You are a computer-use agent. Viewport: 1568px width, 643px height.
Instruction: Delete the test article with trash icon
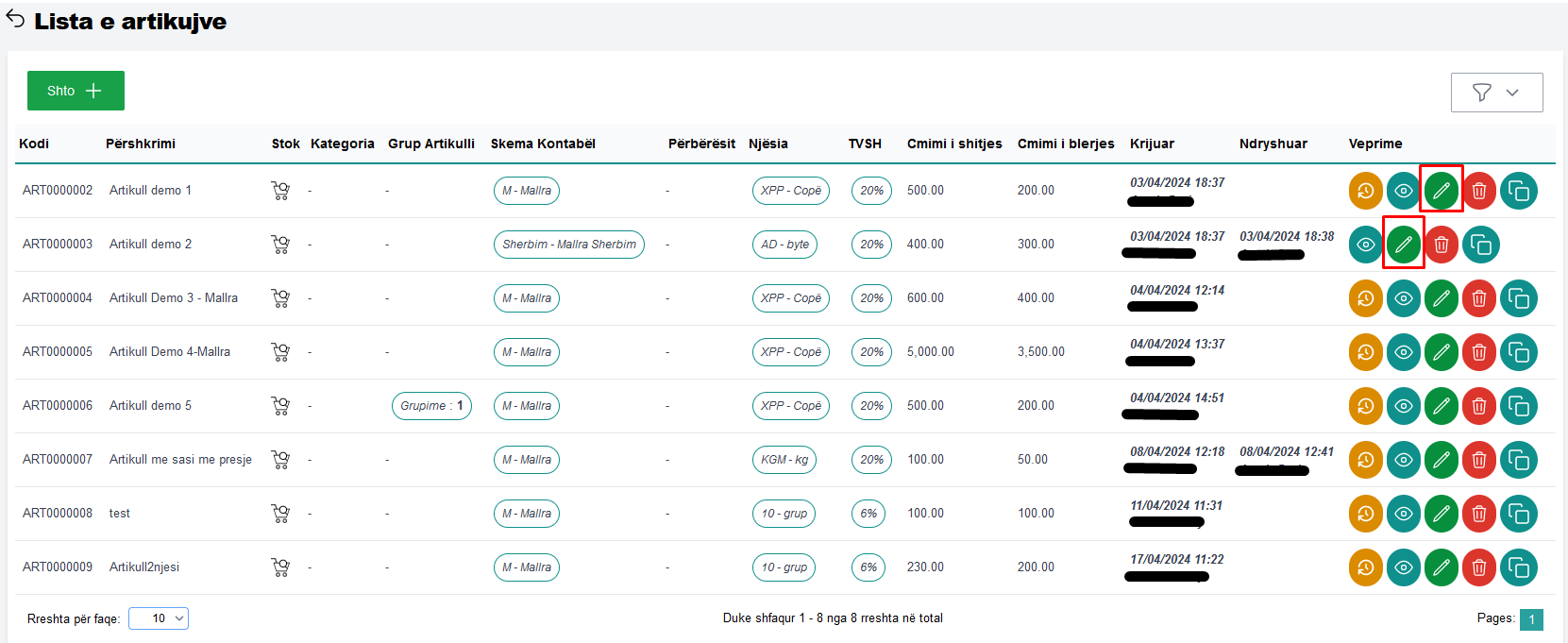(x=1479, y=514)
